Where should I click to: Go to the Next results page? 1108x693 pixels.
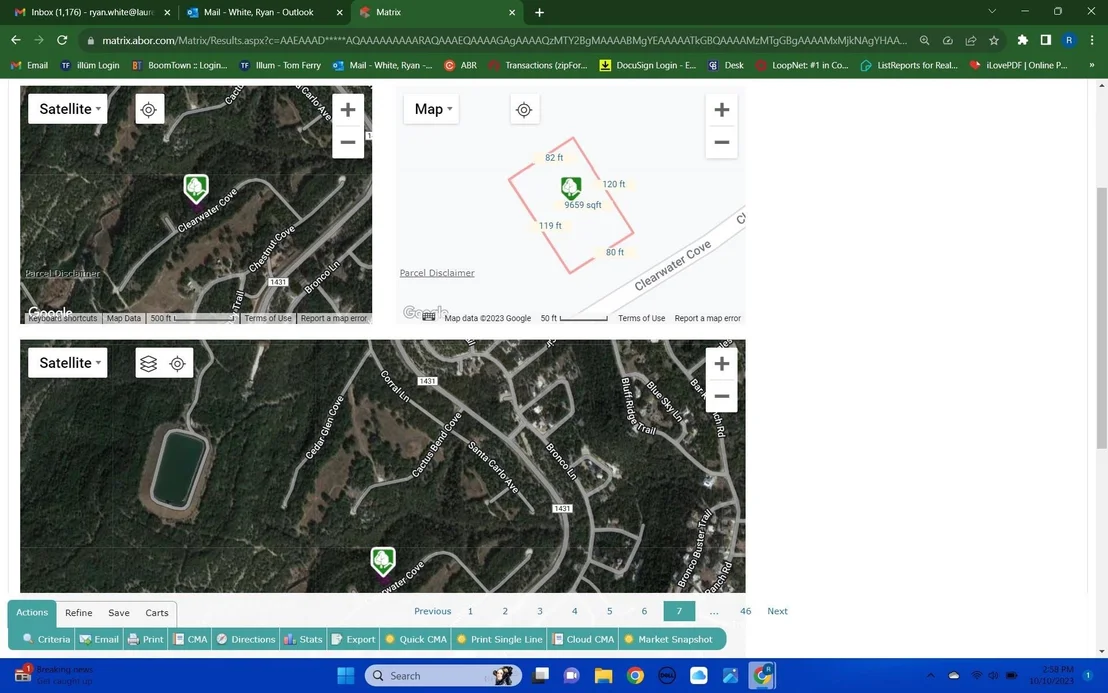point(777,611)
